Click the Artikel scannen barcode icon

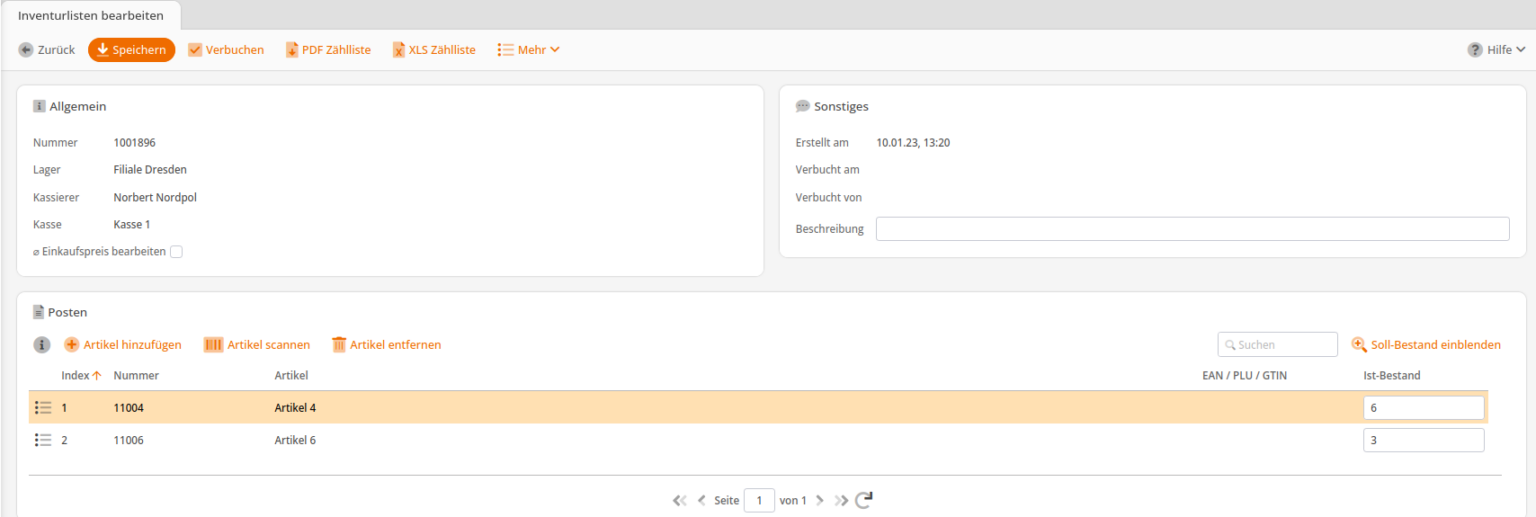coord(213,345)
